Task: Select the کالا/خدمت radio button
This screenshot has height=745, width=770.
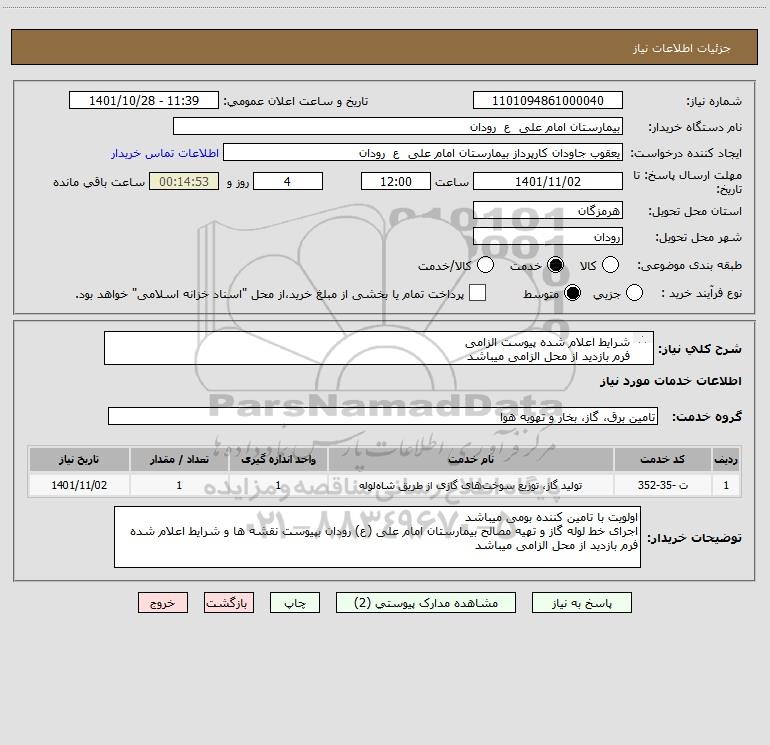Action: (485, 265)
